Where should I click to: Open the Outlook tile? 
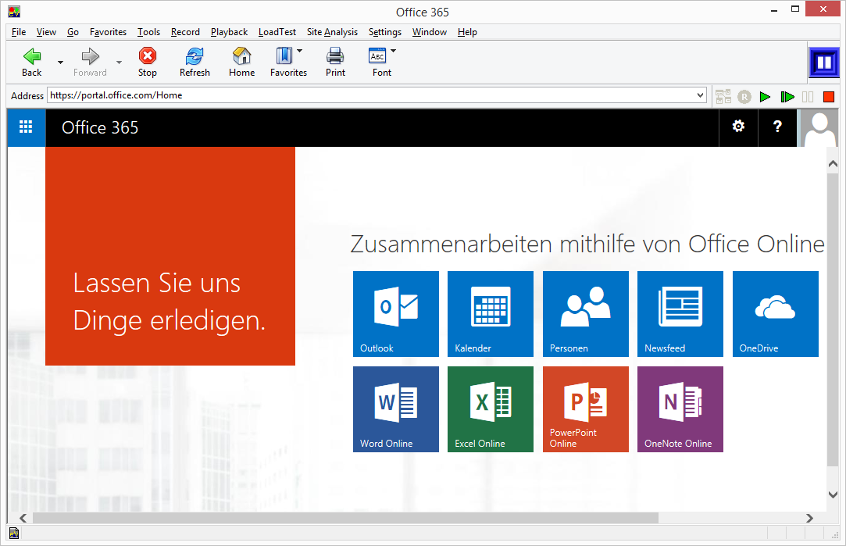[x=396, y=314]
